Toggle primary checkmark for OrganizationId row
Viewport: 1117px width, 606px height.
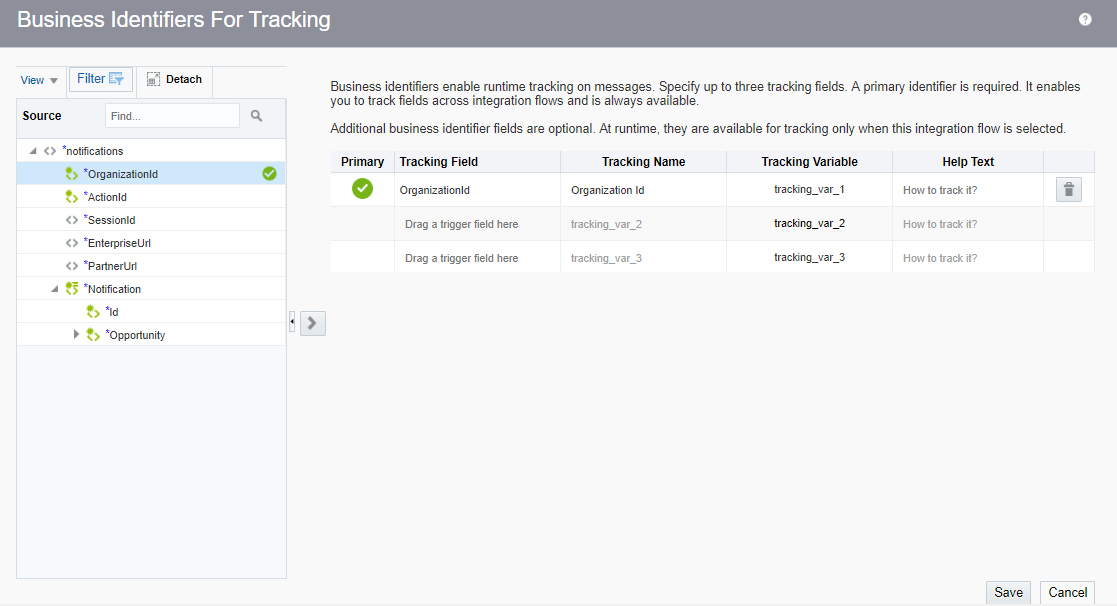click(x=362, y=189)
